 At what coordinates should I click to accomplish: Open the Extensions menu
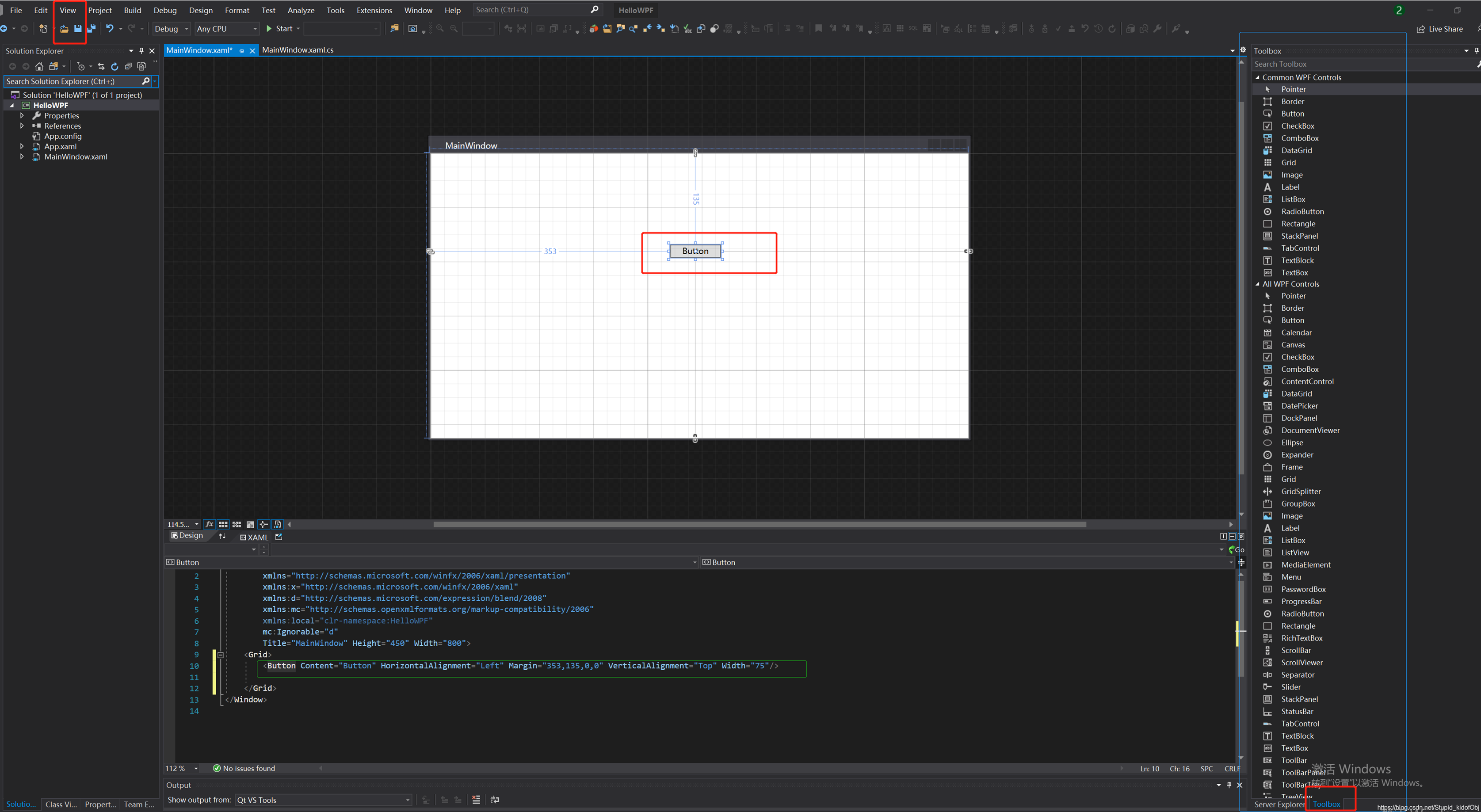coord(374,10)
